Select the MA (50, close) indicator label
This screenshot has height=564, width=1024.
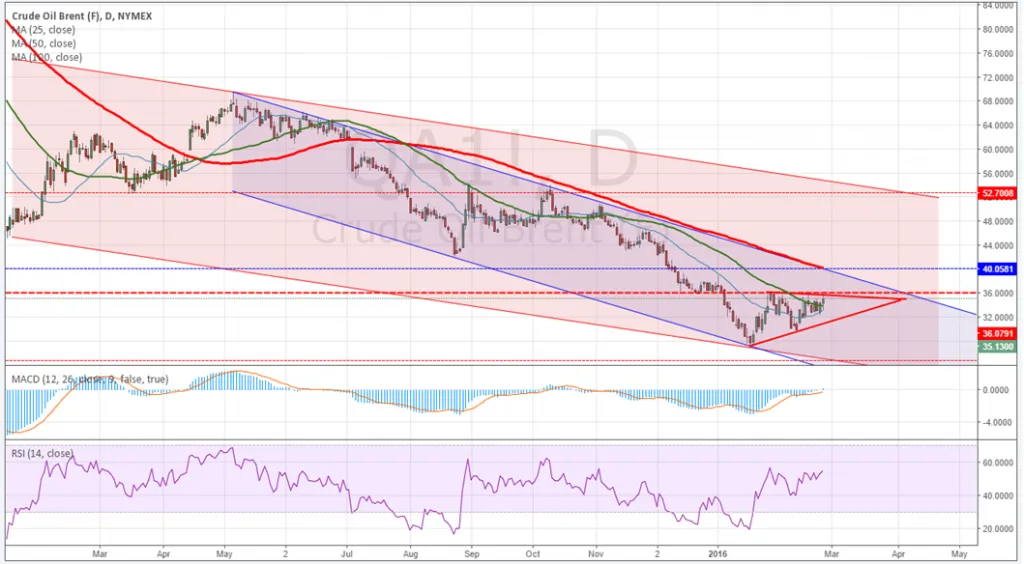pyautogui.click(x=42, y=45)
